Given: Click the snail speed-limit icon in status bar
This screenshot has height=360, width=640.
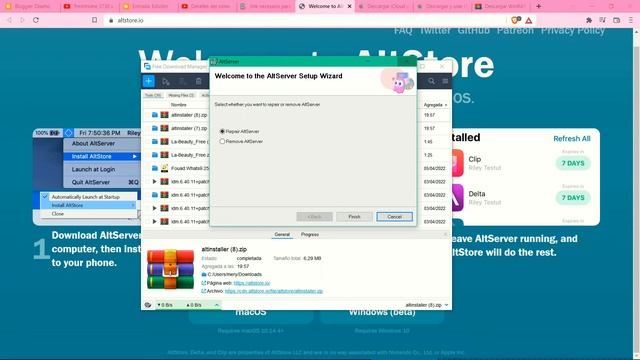Looking at the screenshot, I should pos(148,305).
